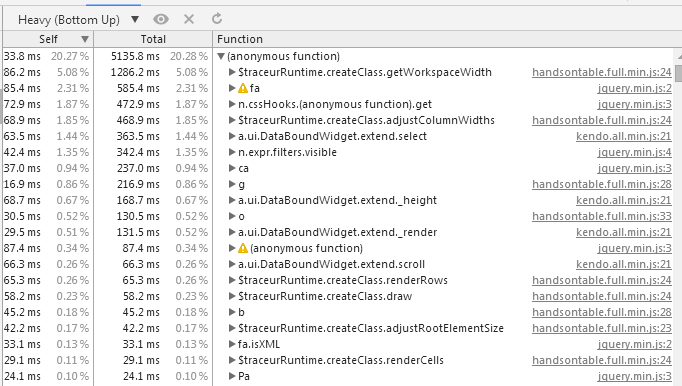Viewport: 682px width, 386px height.
Task: Click the Function column header
Action: (x=446, y=39)
